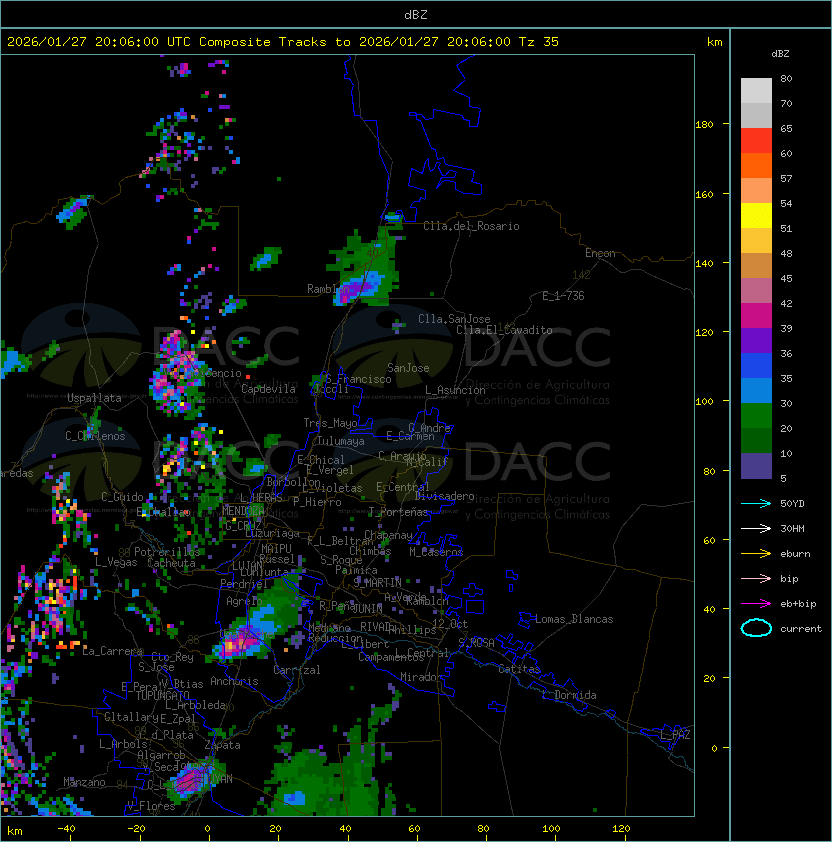Click the C_Guido map label
The height and width of the screenshot is (842, 832).
pos(122,497)
